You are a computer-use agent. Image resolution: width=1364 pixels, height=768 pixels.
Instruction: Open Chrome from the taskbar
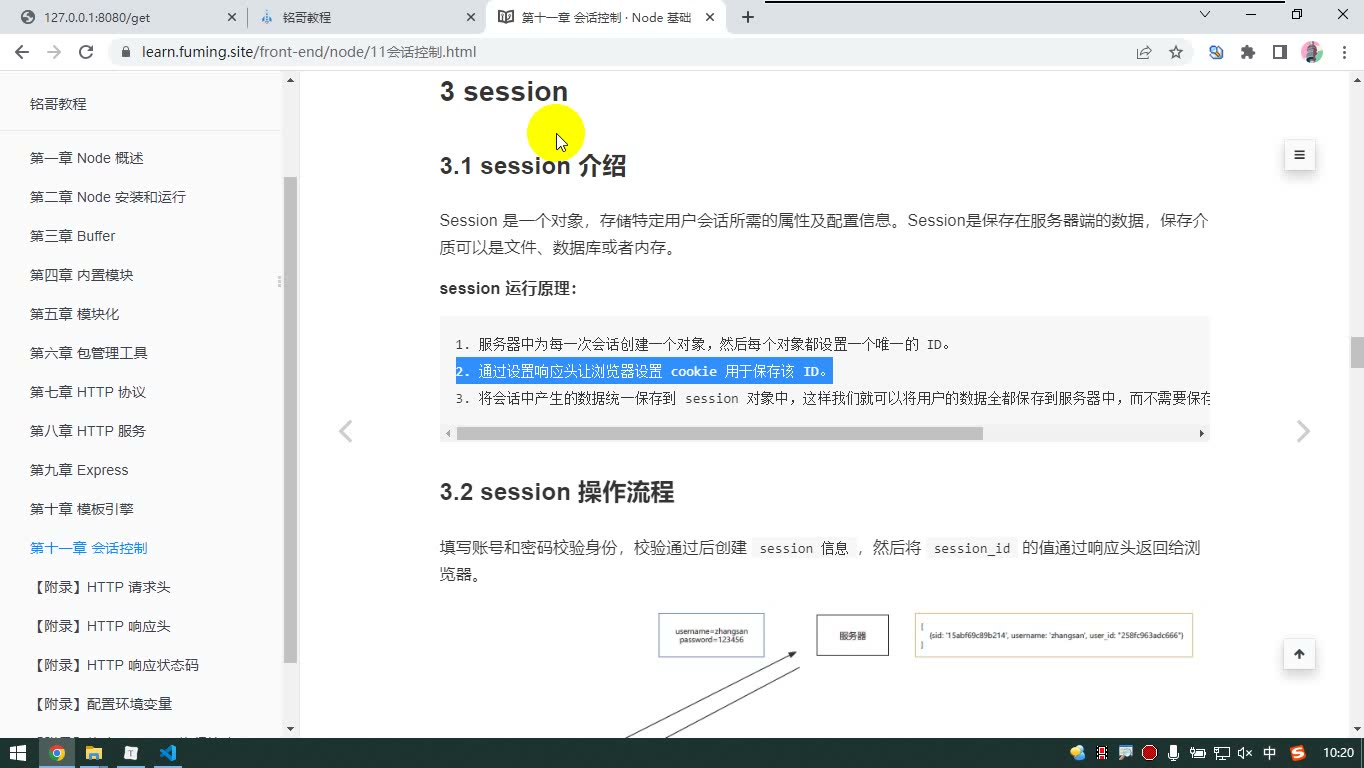(57, 753)
